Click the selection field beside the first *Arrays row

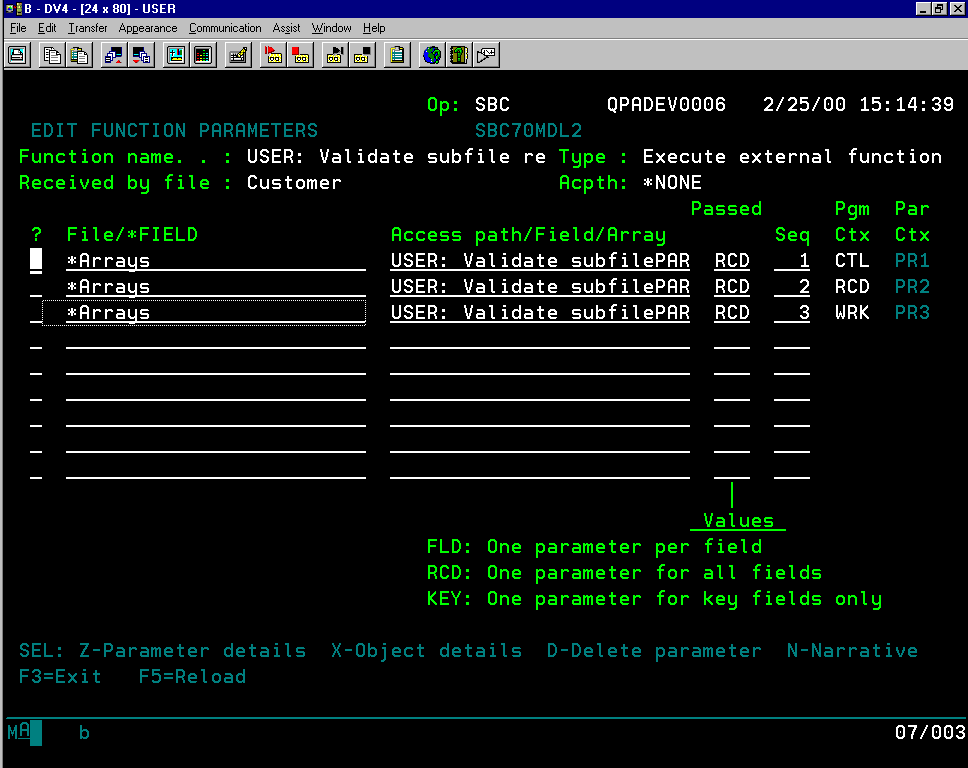click(36, 260)
